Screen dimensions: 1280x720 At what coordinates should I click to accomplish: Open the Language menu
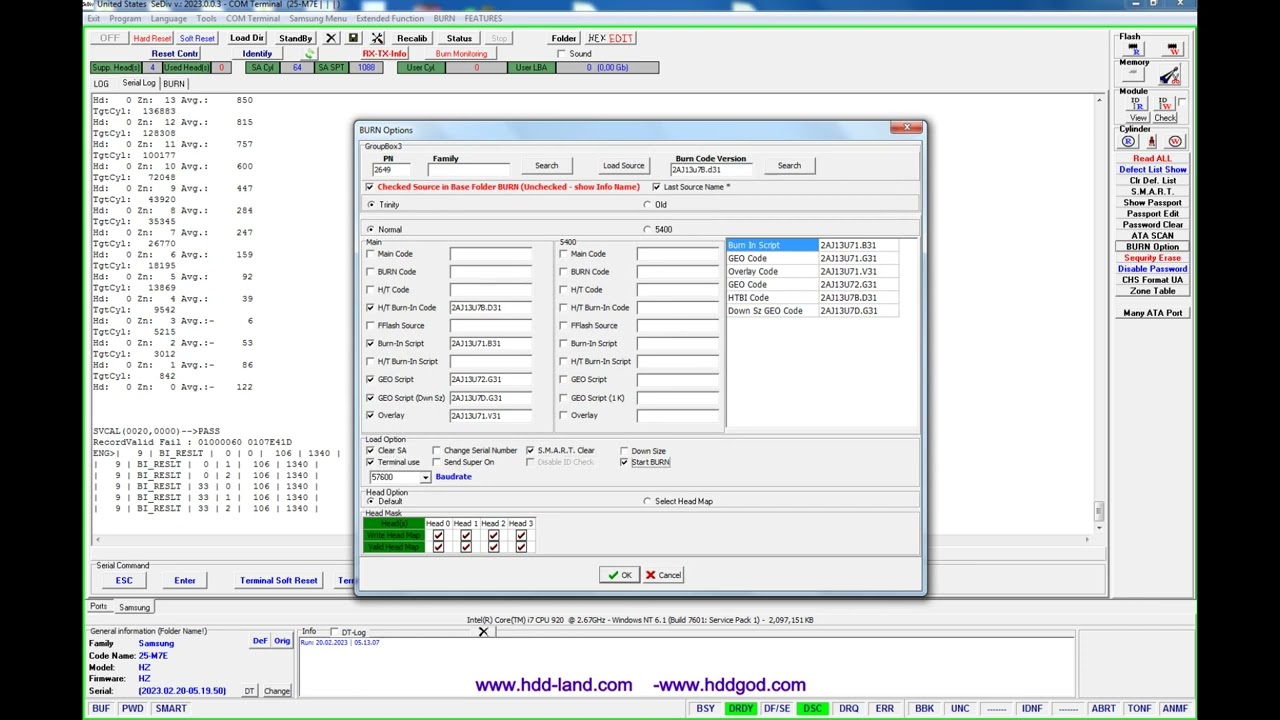pyautogui.click(x=168, y=18)
